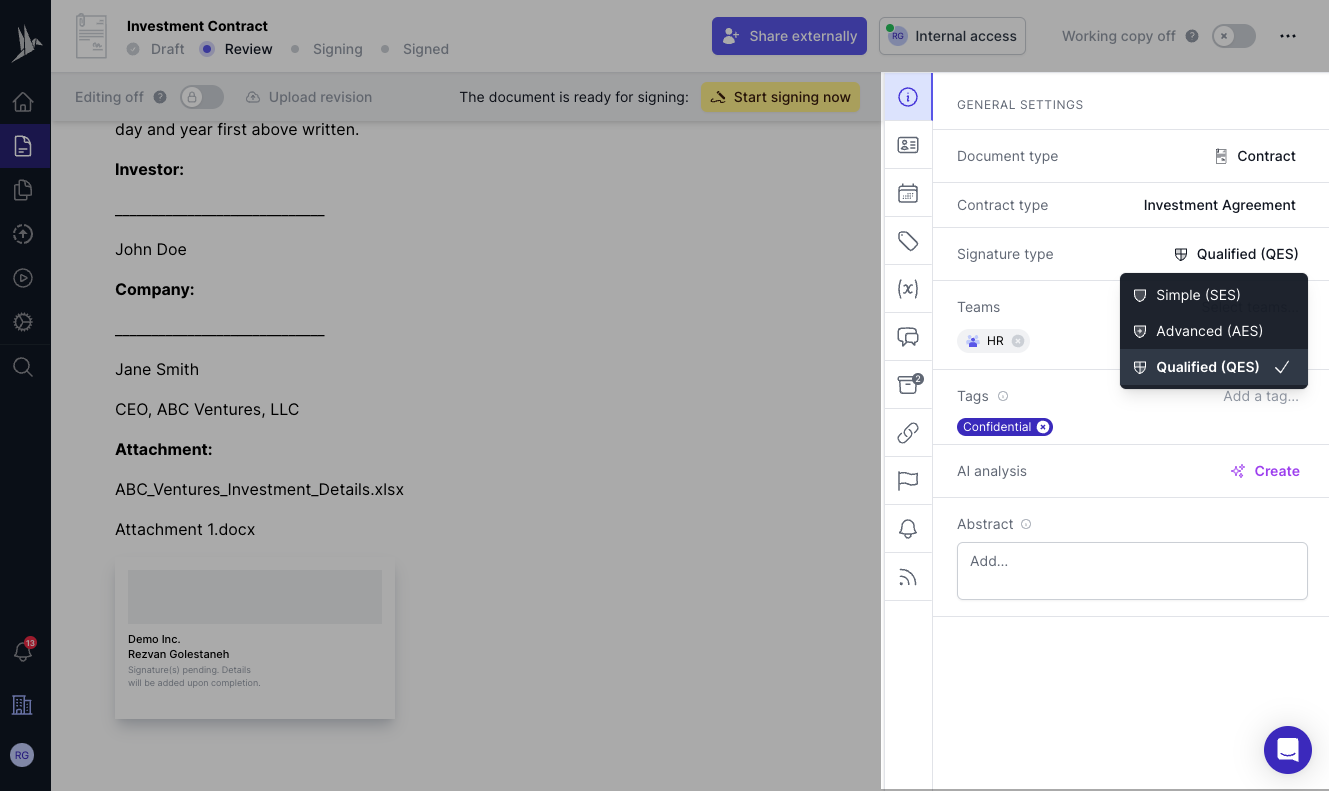This screenshot has width=1329, height=791.
Task: Click Share externally button
Action: [790, 36]
